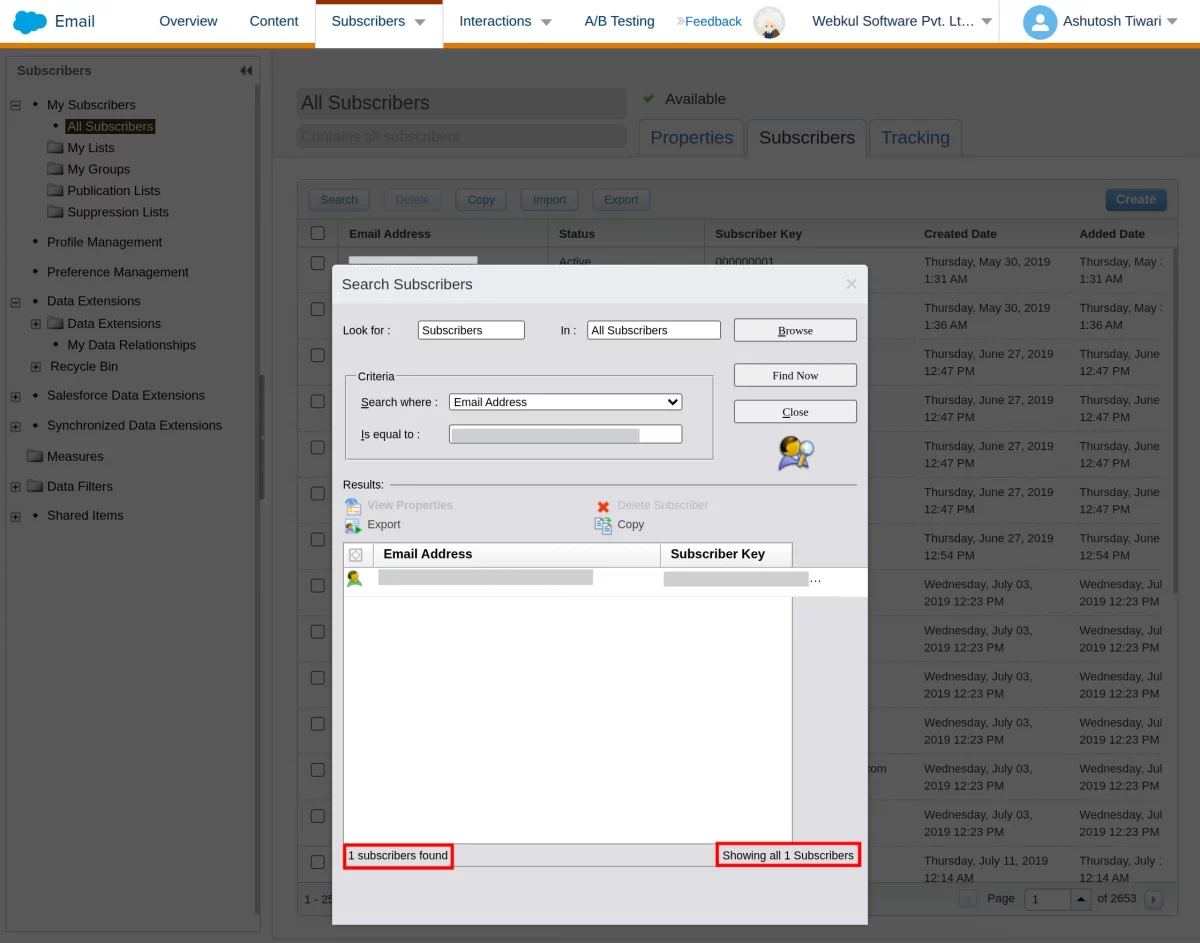Expand the Data Extensions subfolder
The width and height of the screenshot is (1200, 943).
click(36, 324)
